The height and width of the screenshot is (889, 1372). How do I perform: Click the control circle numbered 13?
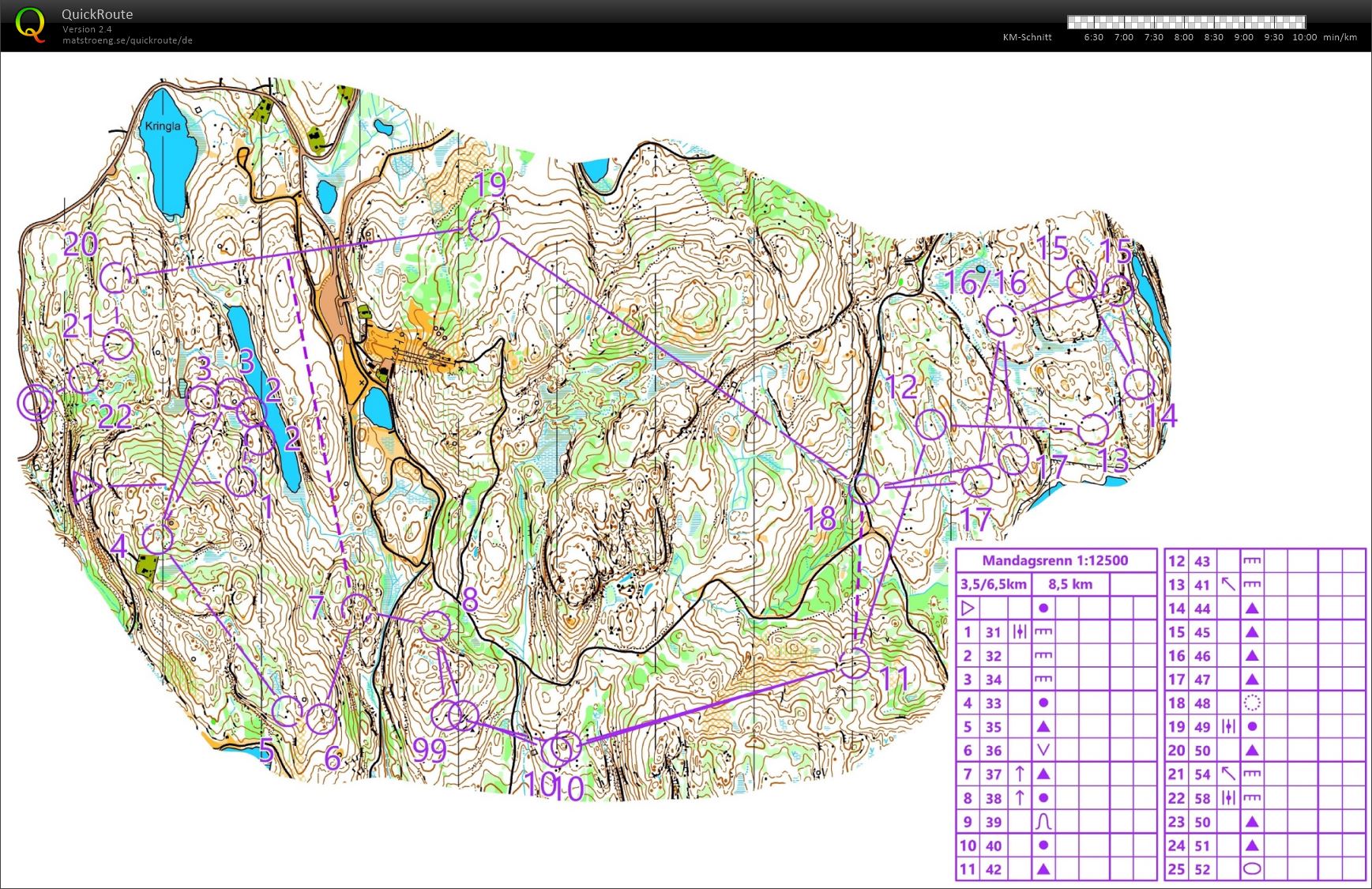pos(1093,429)
